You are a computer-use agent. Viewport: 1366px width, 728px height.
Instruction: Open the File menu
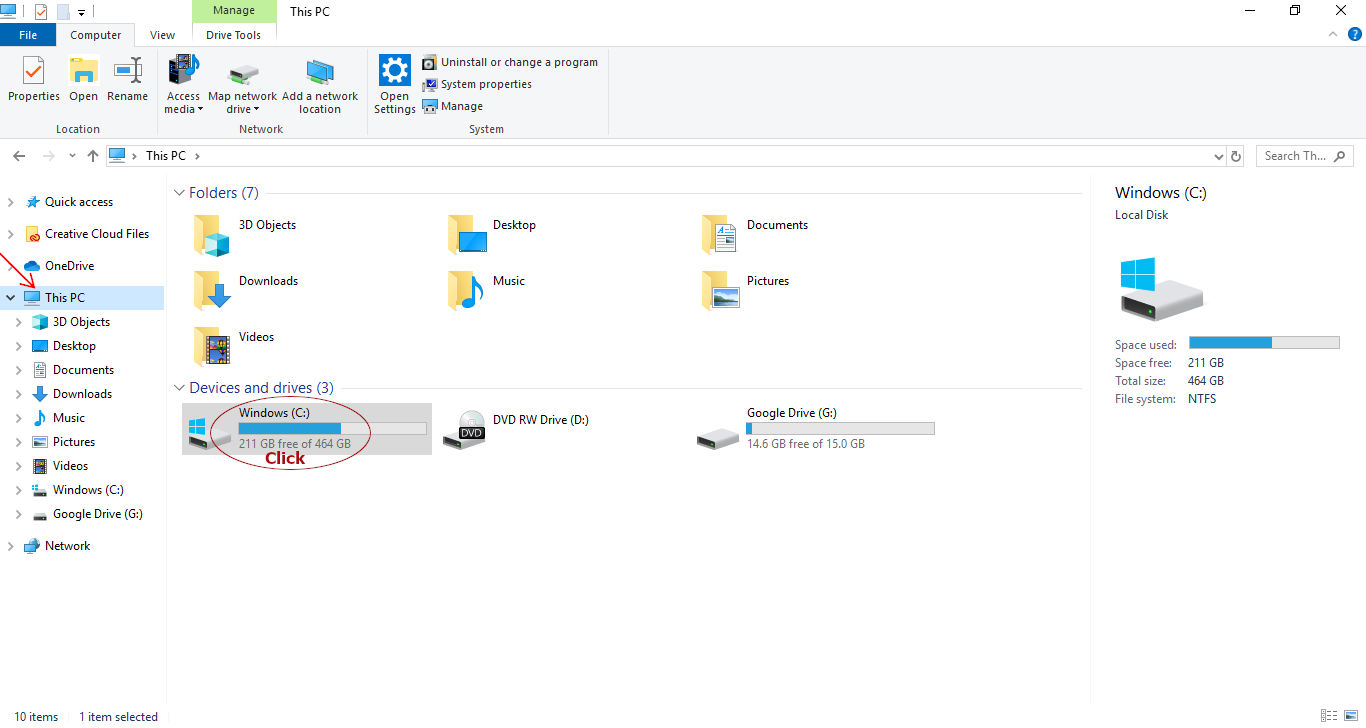click(x=28, y=35)
